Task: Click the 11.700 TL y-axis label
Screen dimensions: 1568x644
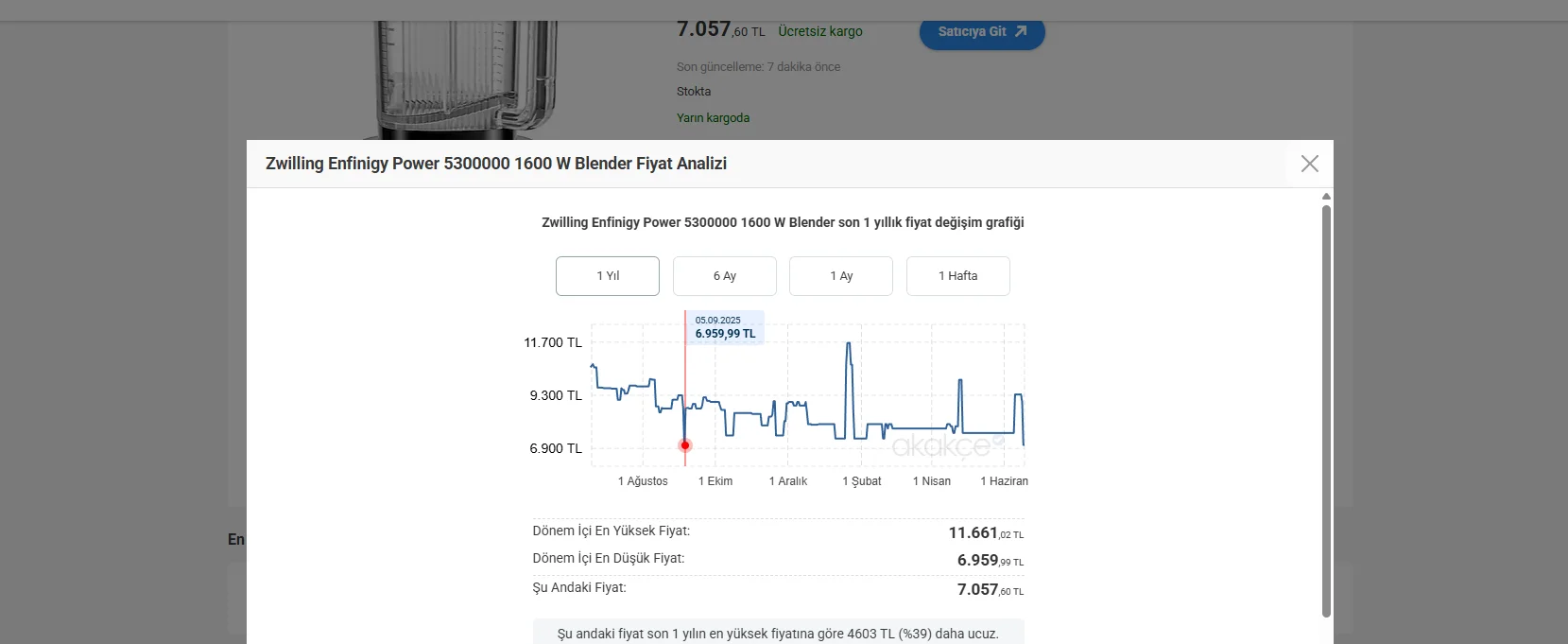Action: (553, 342)
